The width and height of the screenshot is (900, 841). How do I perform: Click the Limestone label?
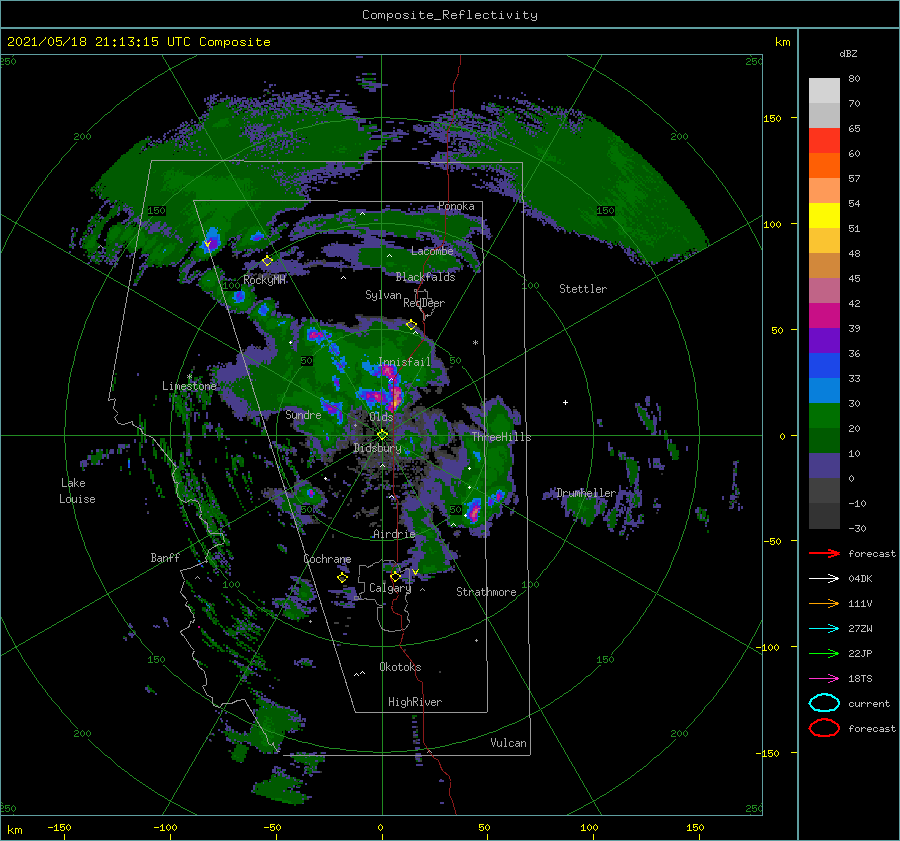[189, 386]
